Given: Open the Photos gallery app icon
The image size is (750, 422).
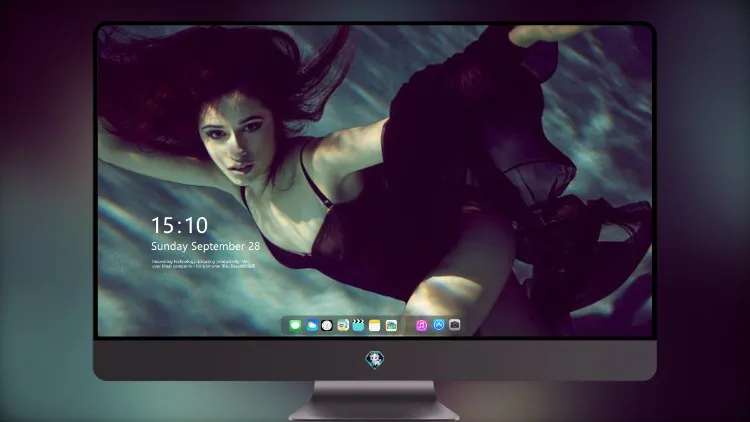Looking at the screenshot, I should coord(391,325).
